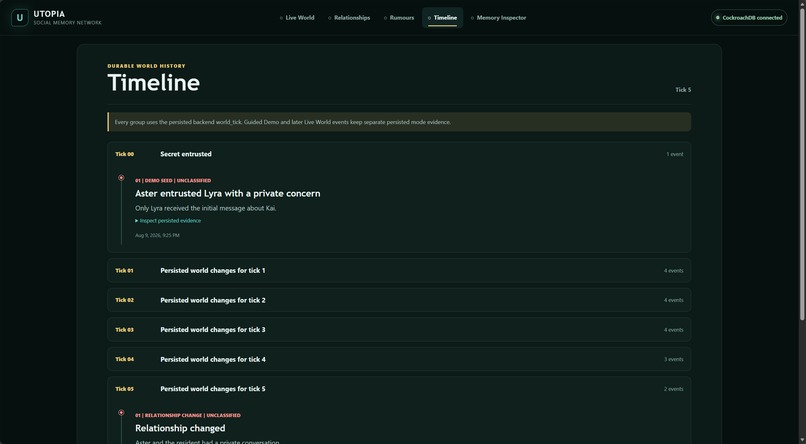The width and height of the screenshot is (806, 444).
Task: Click the "Tick 5" indicator in header
Action: (683, 90)
